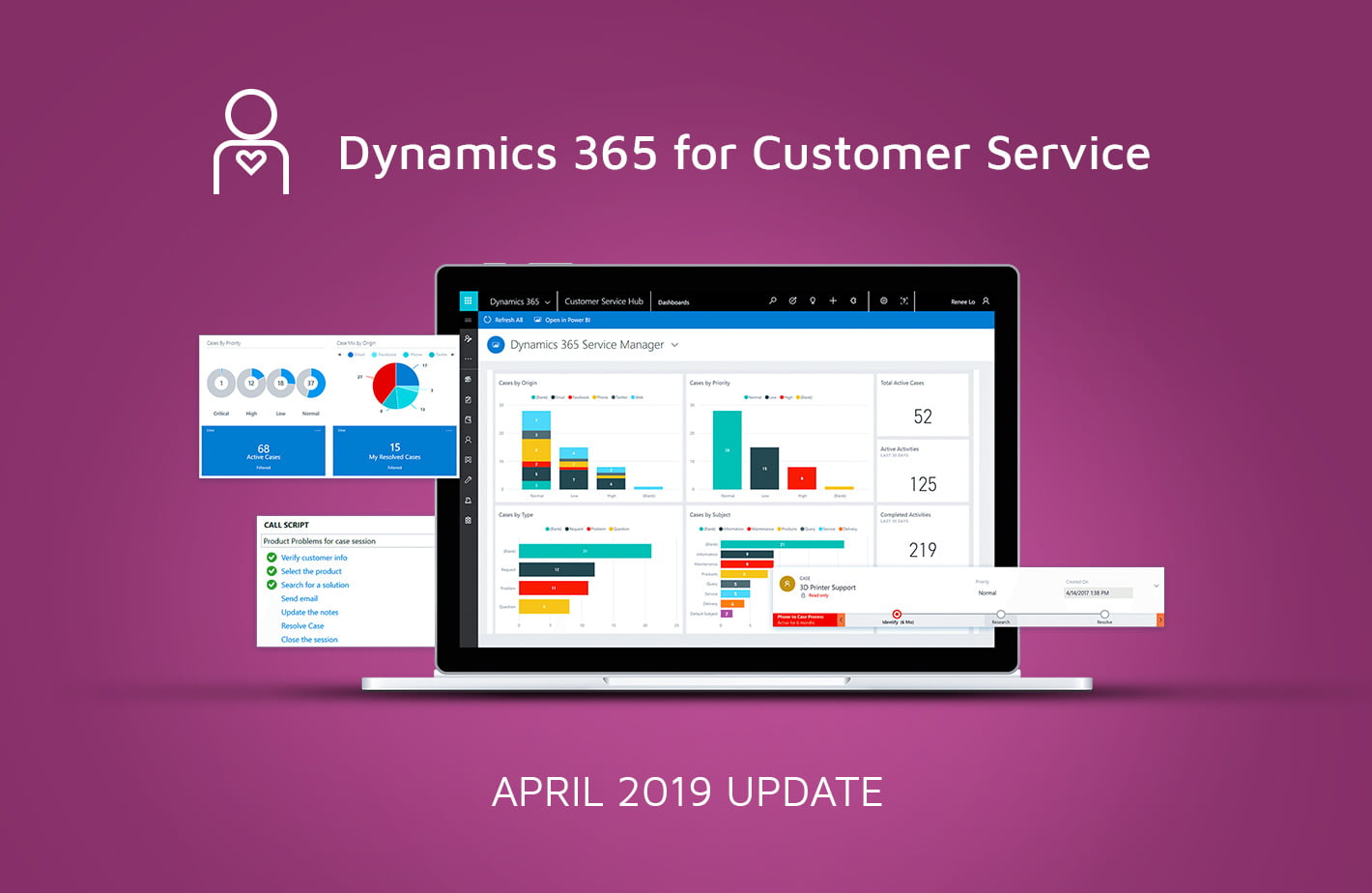This screenshot has height=893, width=1372.
Task: Click the ellipsis icon in the sidebar
Action: [x=469, y=359]
